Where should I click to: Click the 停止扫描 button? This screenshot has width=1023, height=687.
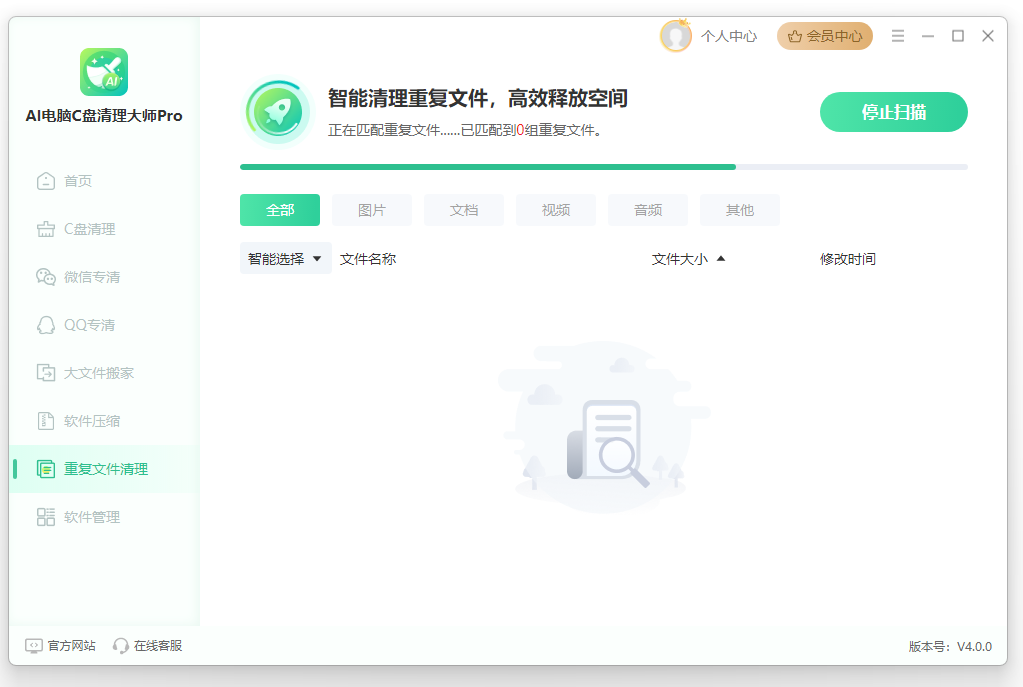893,112
